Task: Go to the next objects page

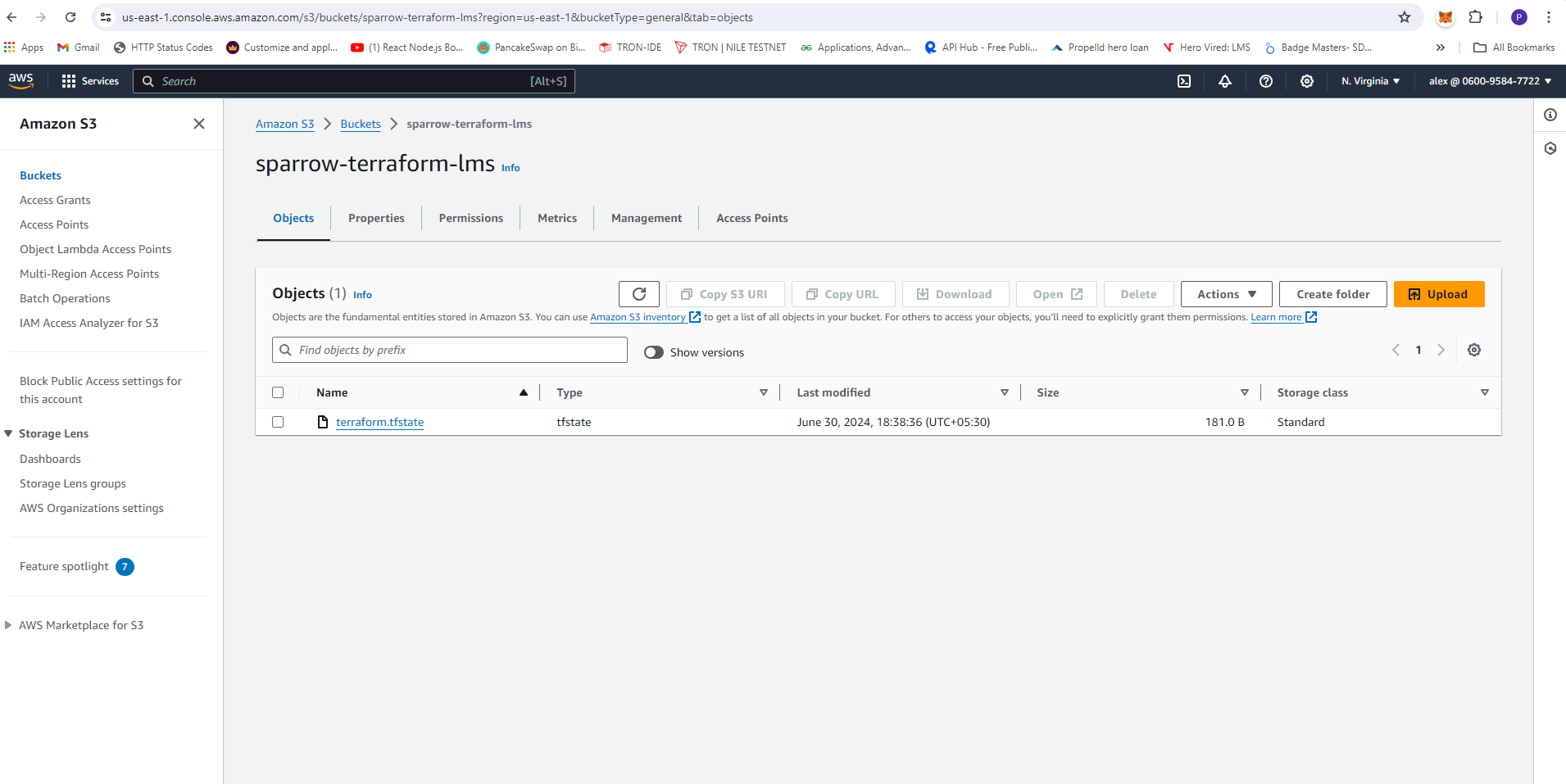Action: (1441, 350)
